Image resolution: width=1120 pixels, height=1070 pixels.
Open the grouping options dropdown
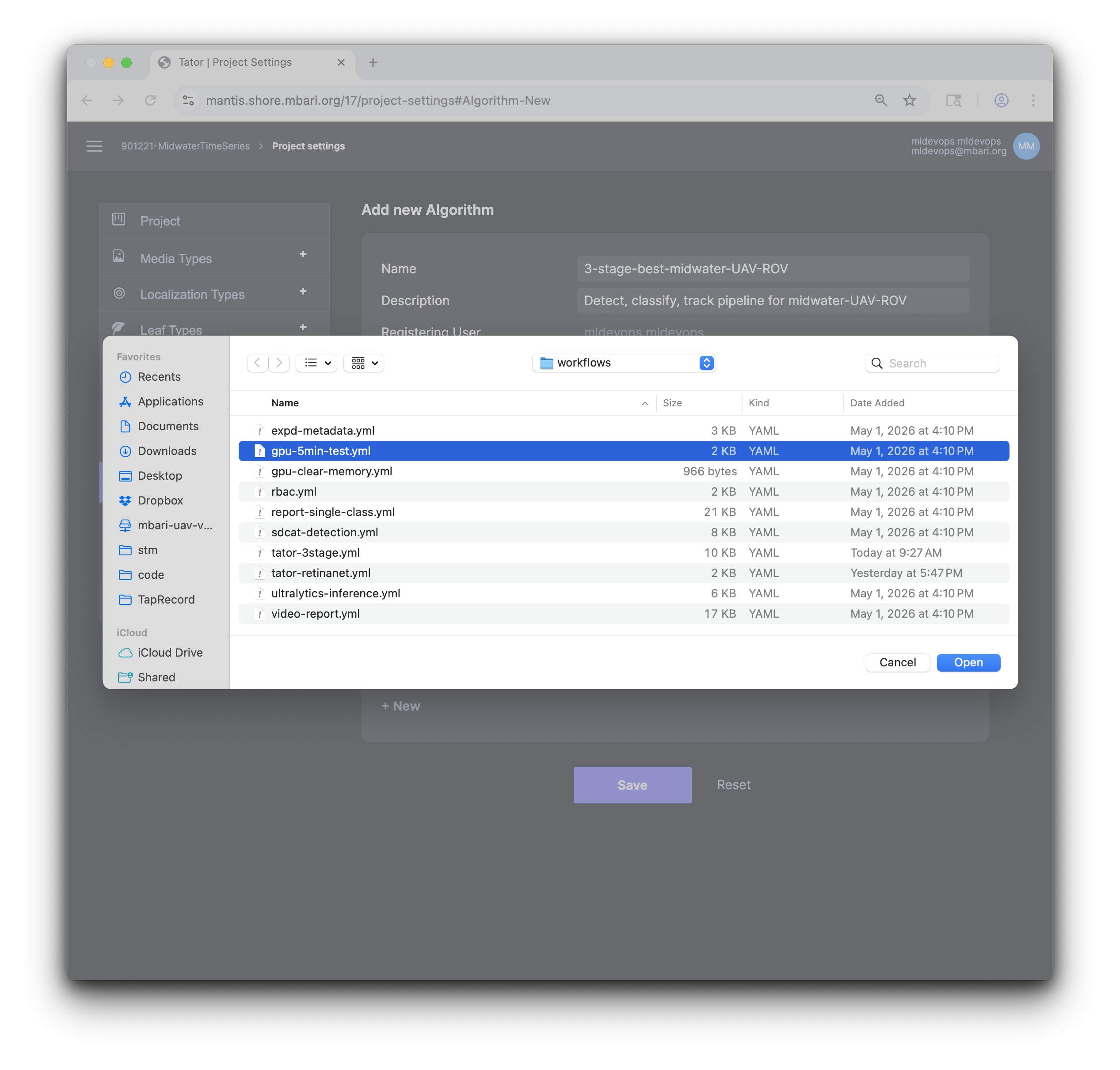pos(364,363)
